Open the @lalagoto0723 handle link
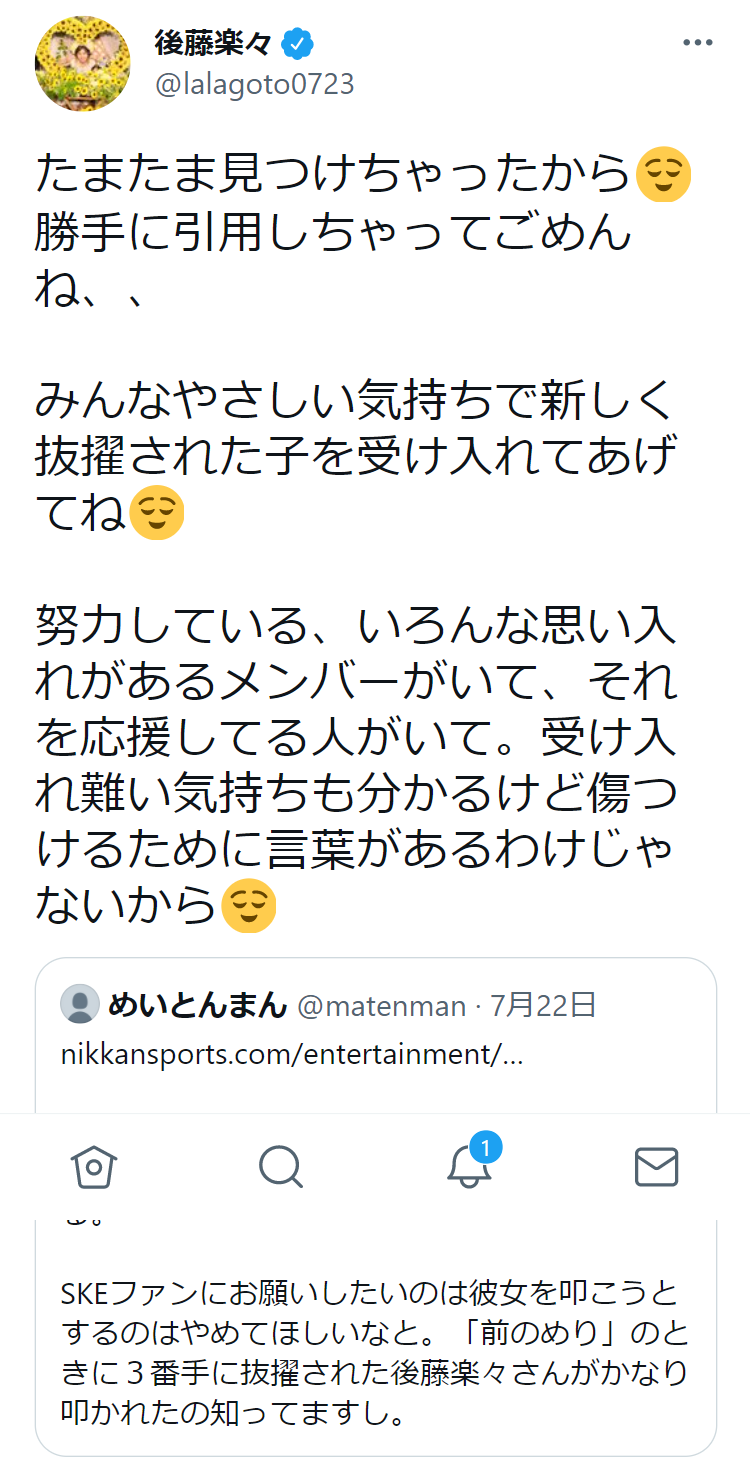750x1469 pixels. click(254, 84)
